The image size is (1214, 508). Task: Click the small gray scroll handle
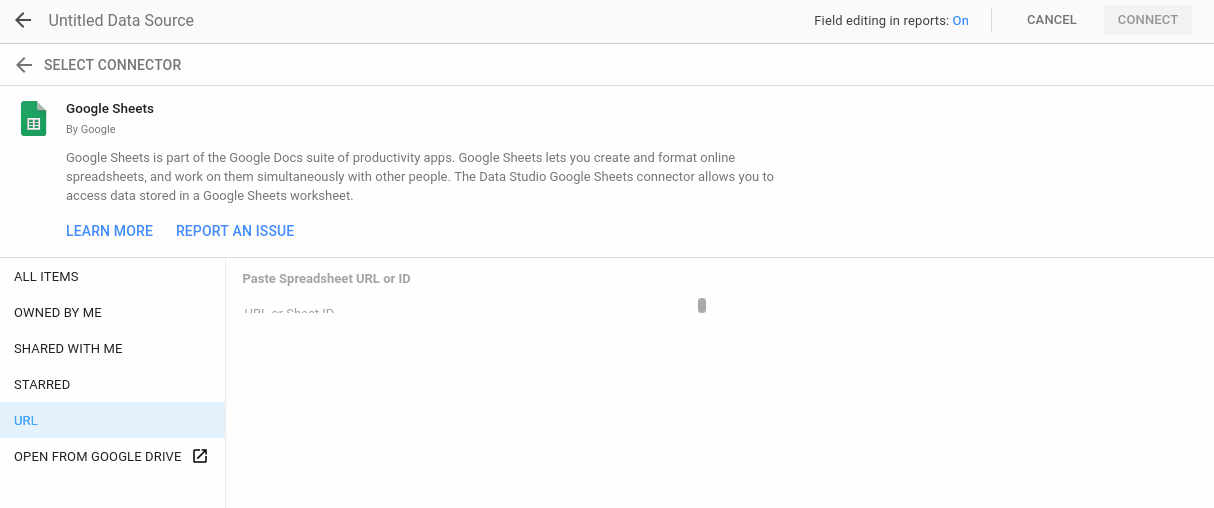702,305
